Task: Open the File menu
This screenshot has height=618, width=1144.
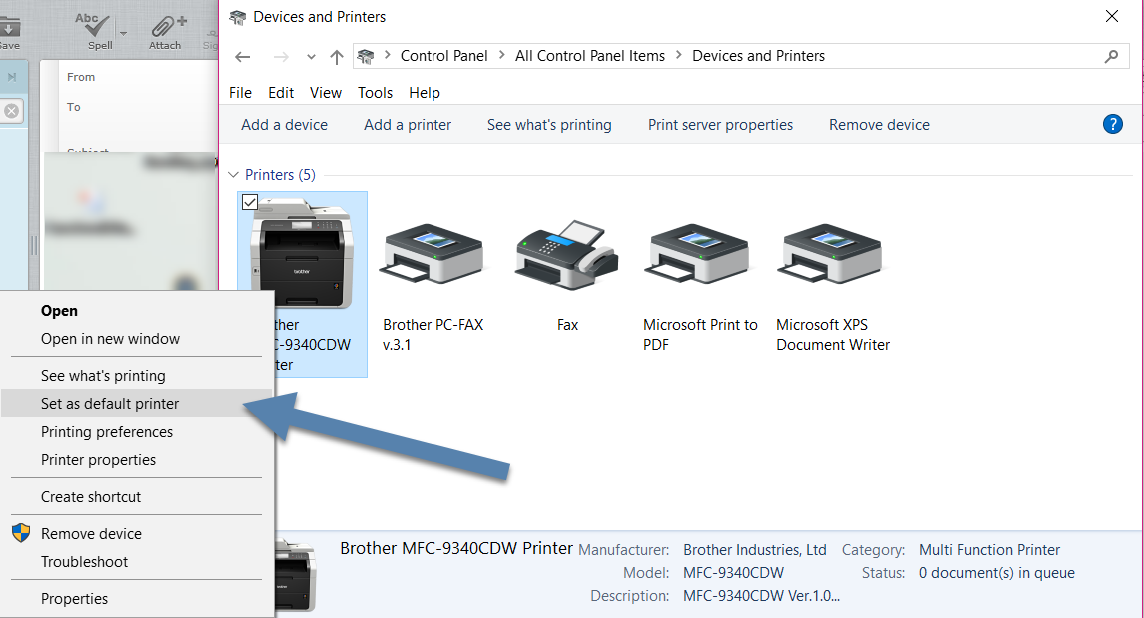Action: (240, 93)
